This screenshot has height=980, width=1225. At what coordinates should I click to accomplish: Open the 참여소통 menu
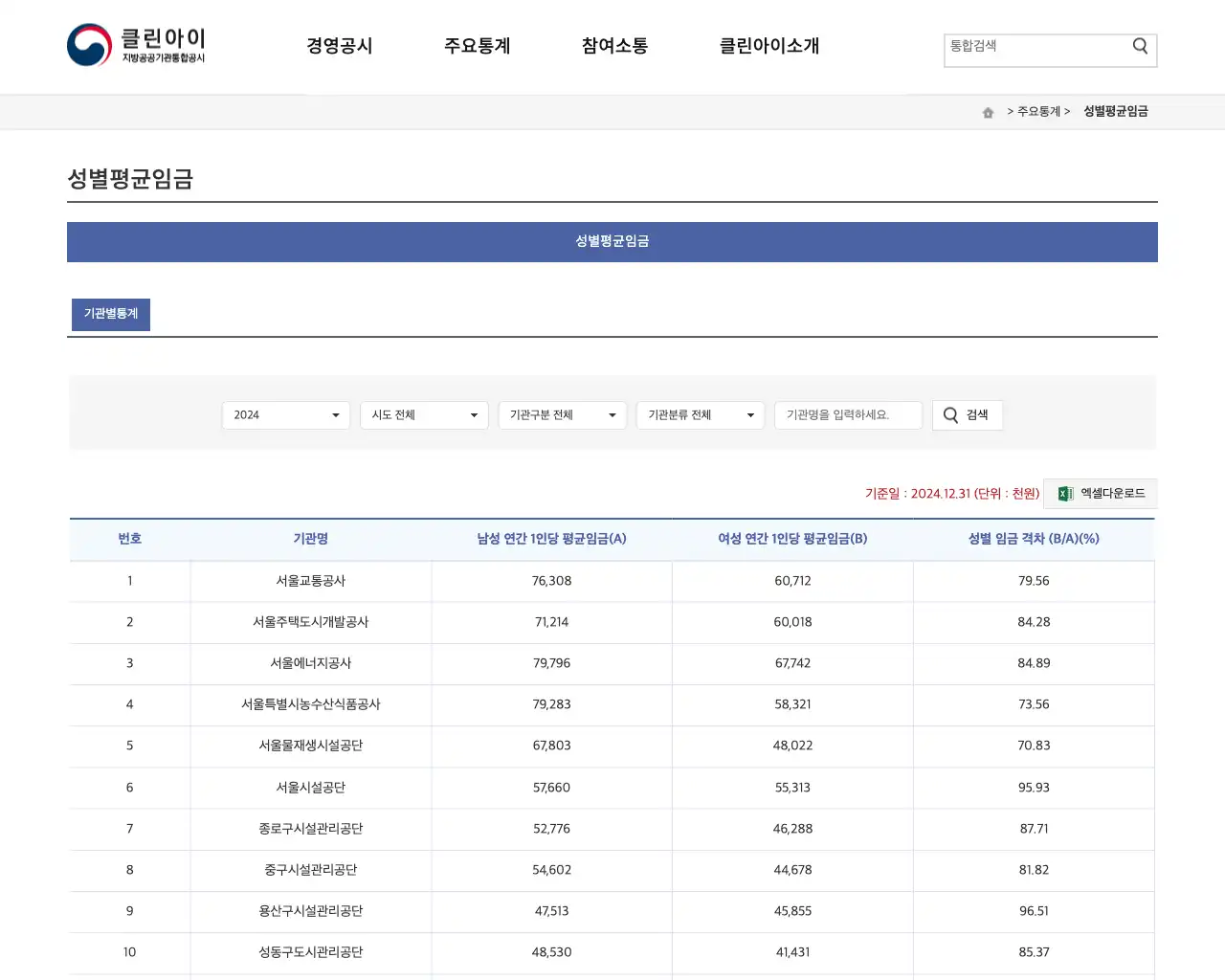pos(613,45)
